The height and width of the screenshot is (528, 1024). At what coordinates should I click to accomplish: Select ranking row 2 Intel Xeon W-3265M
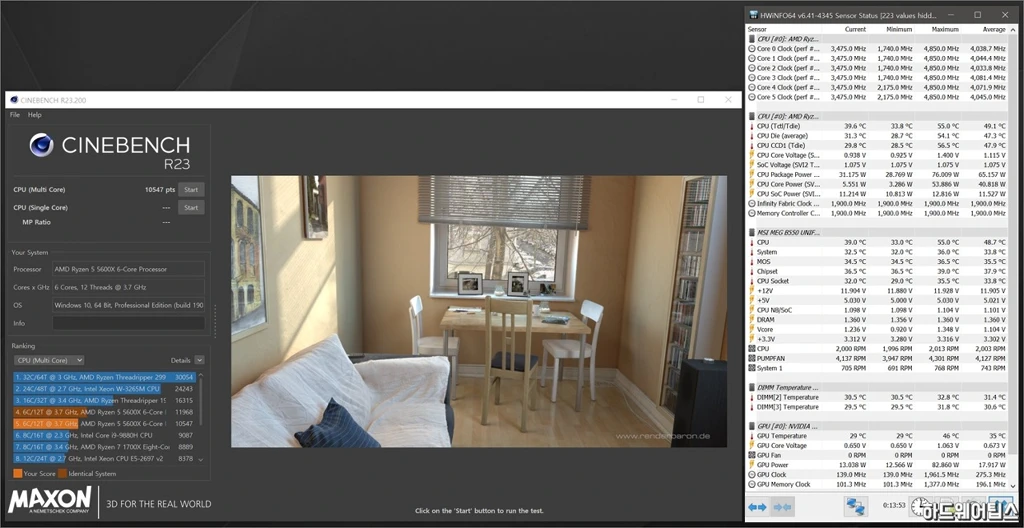[104, 389]
